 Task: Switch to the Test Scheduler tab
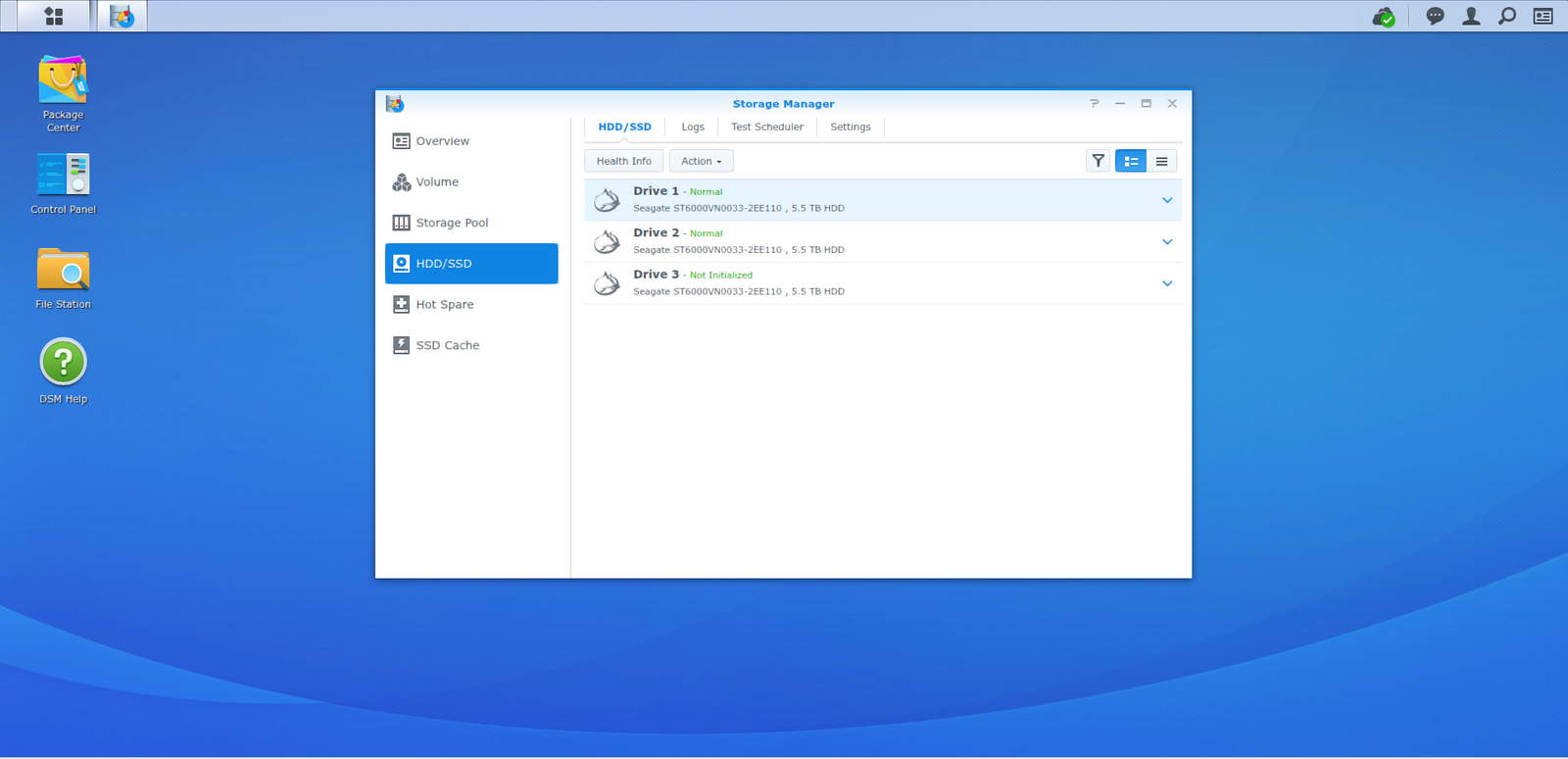[767, 127]
